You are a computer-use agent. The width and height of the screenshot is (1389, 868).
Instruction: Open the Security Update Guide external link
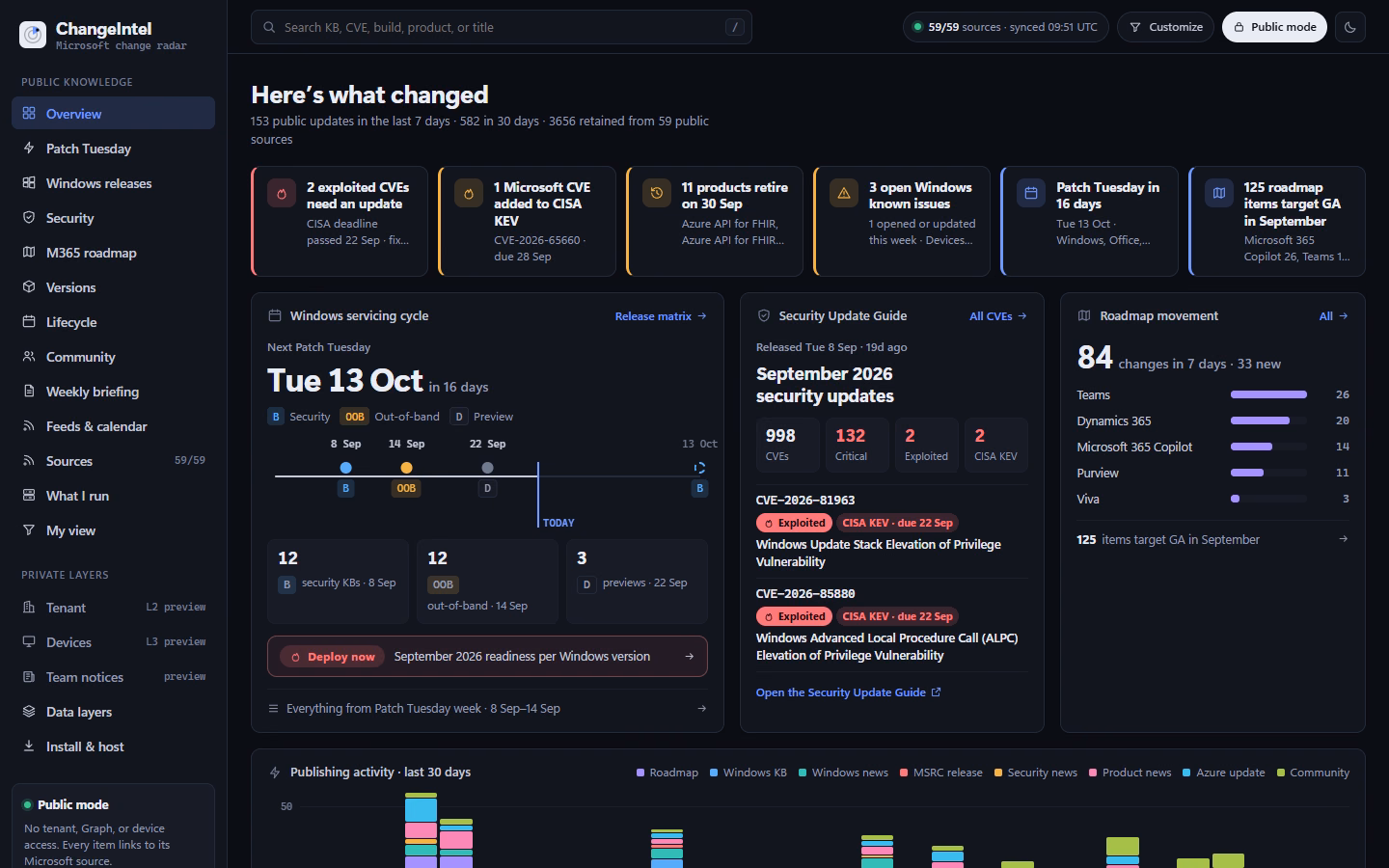tap(849, 692)
